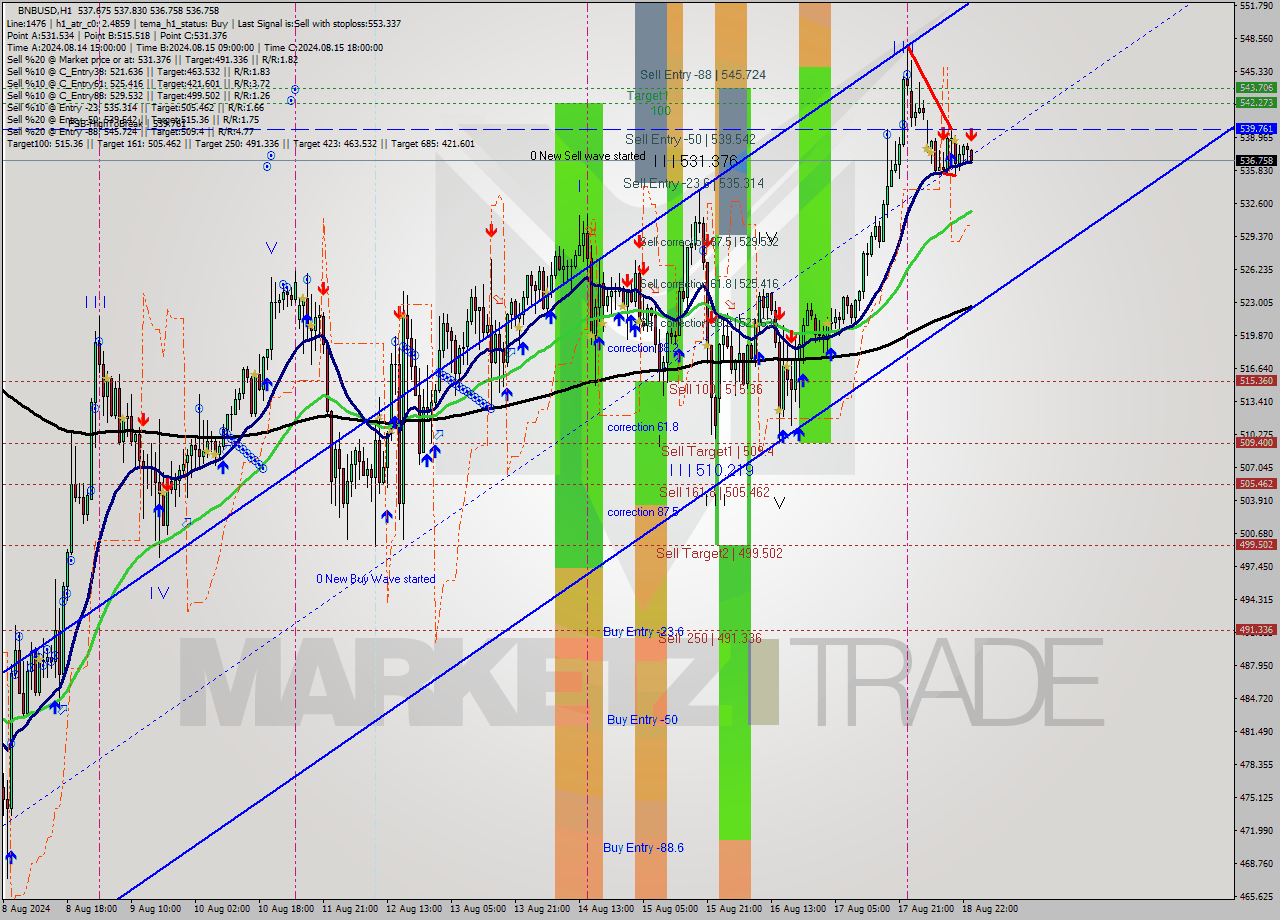
Task: Click the red 499.502 price tag
Action: tap(1256, 545)
